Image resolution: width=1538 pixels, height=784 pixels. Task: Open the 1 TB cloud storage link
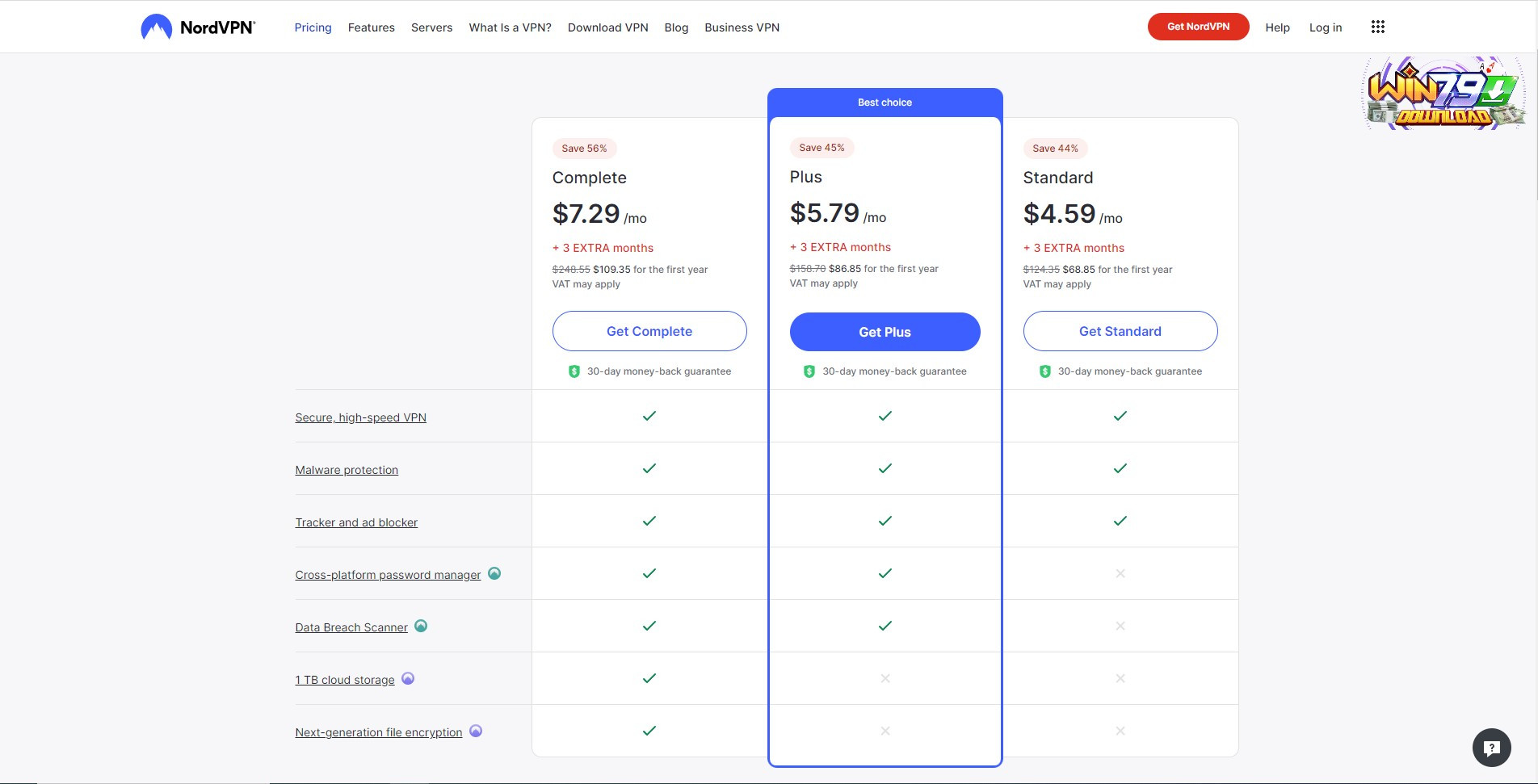tap(345, 680)
